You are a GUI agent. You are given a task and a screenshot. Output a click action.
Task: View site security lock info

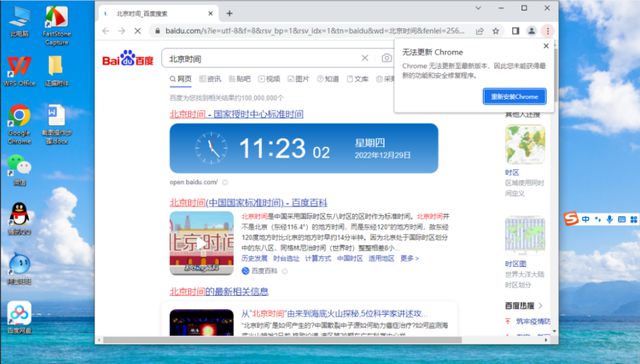(158, 31)
